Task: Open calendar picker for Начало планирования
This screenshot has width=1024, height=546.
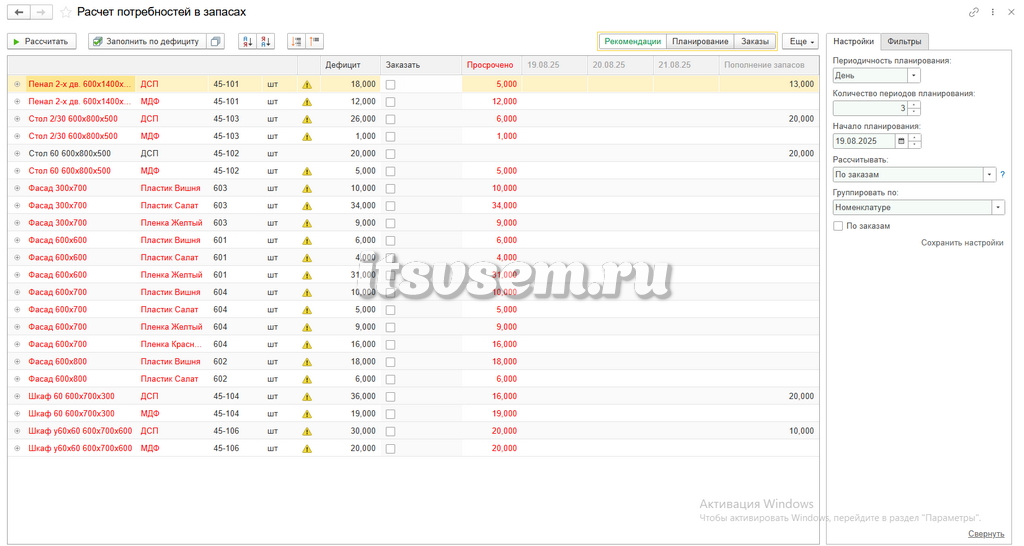Action: [x=901, y=141]
